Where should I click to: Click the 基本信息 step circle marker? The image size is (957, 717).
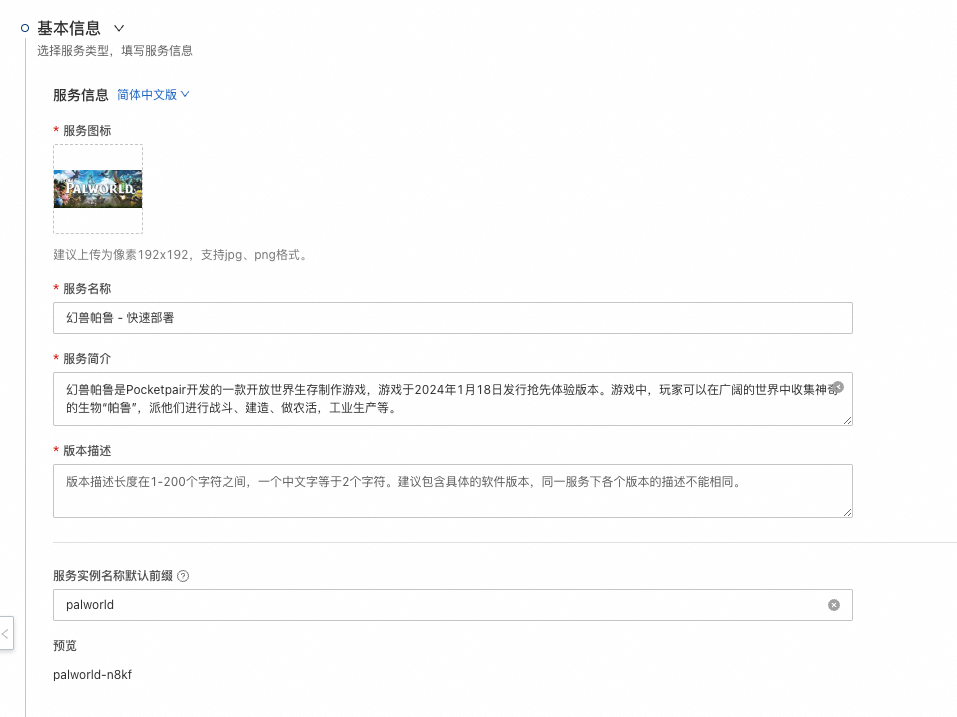pos(25,29)
